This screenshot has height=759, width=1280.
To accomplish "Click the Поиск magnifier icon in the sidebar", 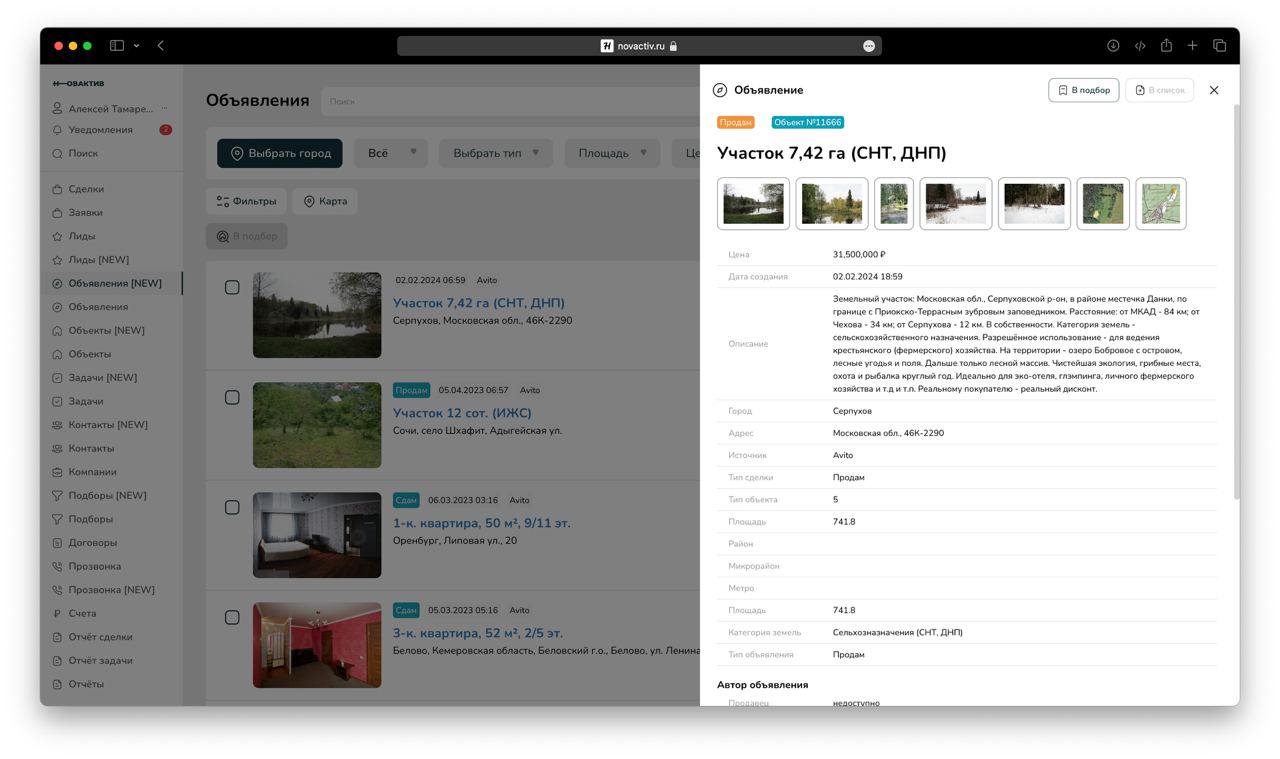I will pyautogui.click(x=57, y=153).
